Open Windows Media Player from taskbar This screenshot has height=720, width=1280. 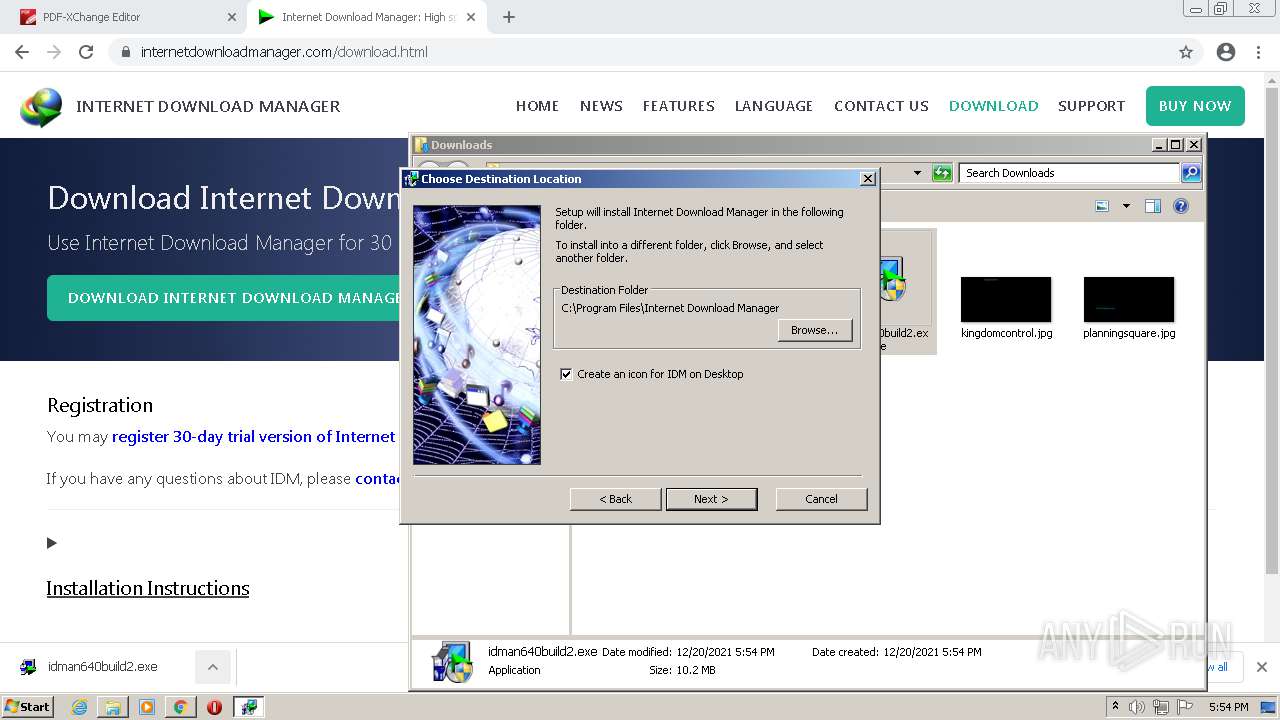pos(147,707)
